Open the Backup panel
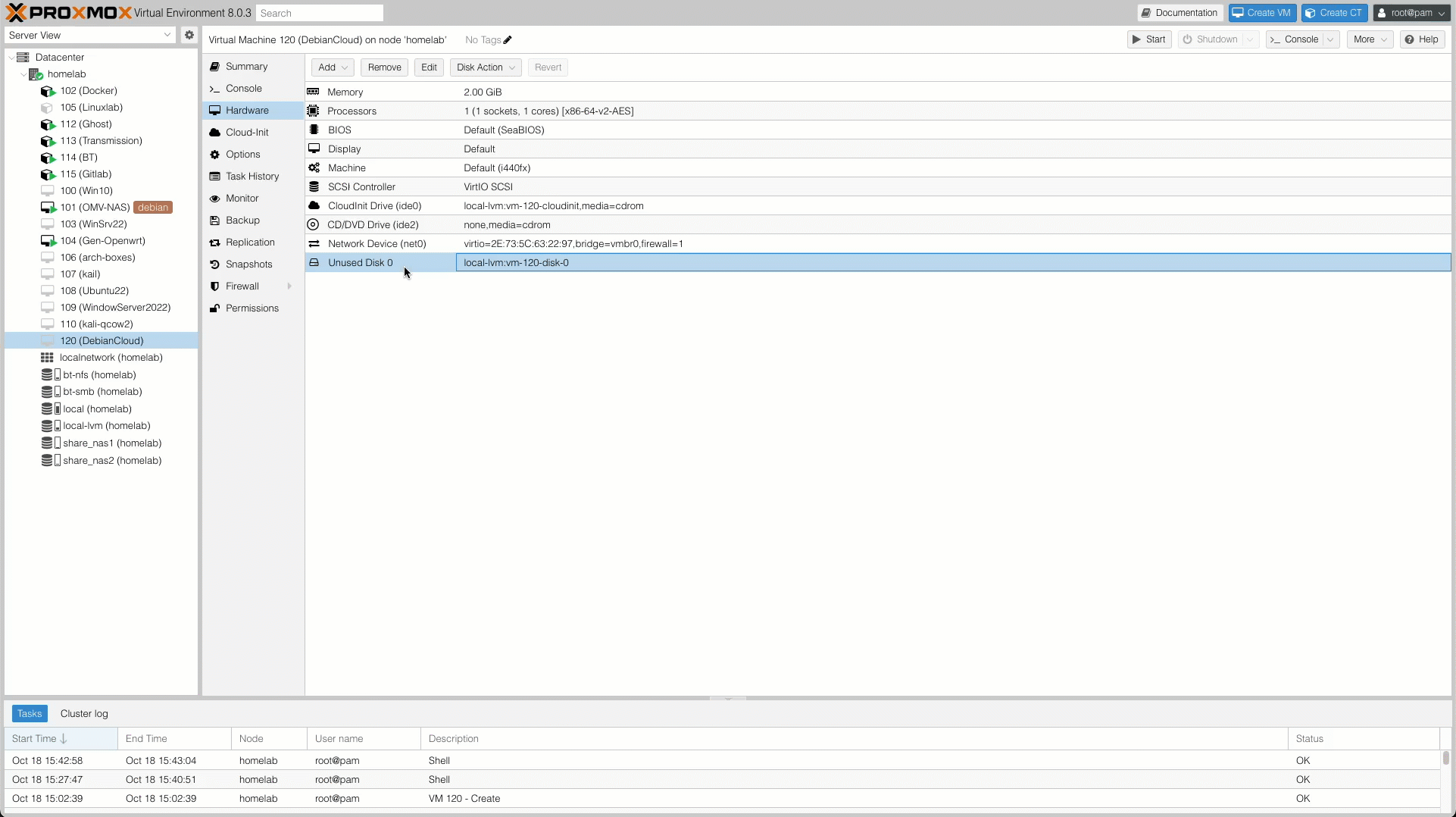 point(253,221)
